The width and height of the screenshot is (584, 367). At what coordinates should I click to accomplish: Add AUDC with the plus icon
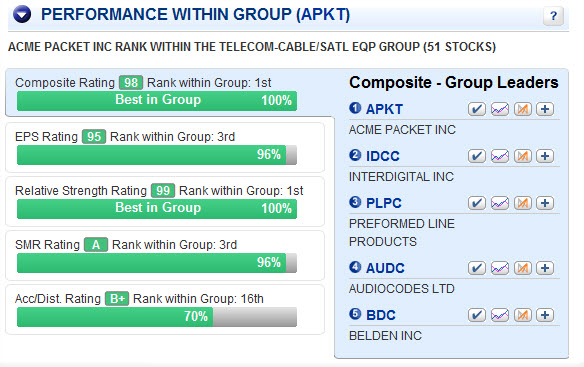(x=545, y=268)
